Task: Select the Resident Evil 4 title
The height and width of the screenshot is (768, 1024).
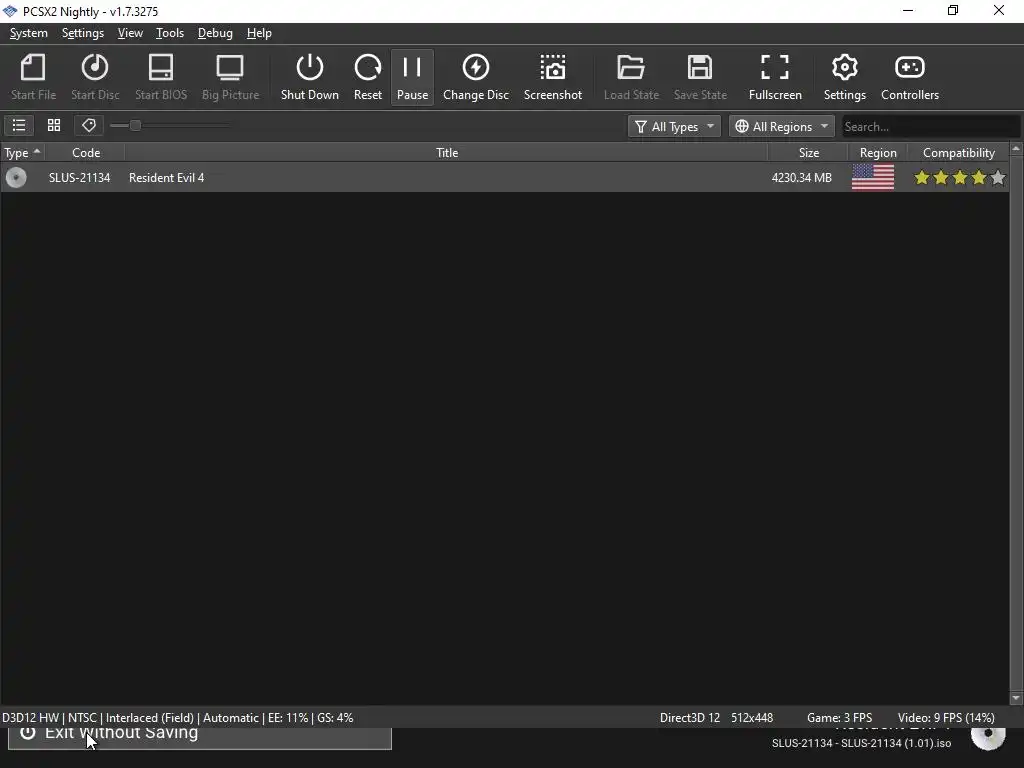Action: pyautogui.click(x=167, y=178)
